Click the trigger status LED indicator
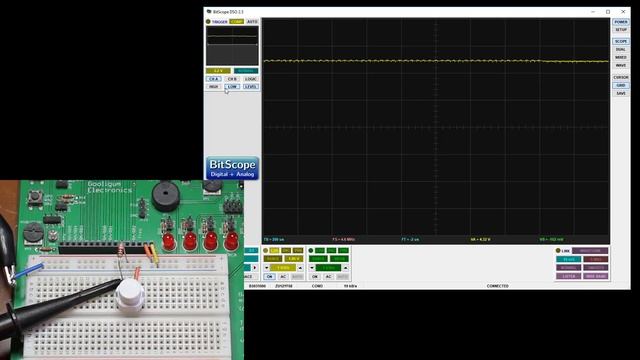 point(208,22)
